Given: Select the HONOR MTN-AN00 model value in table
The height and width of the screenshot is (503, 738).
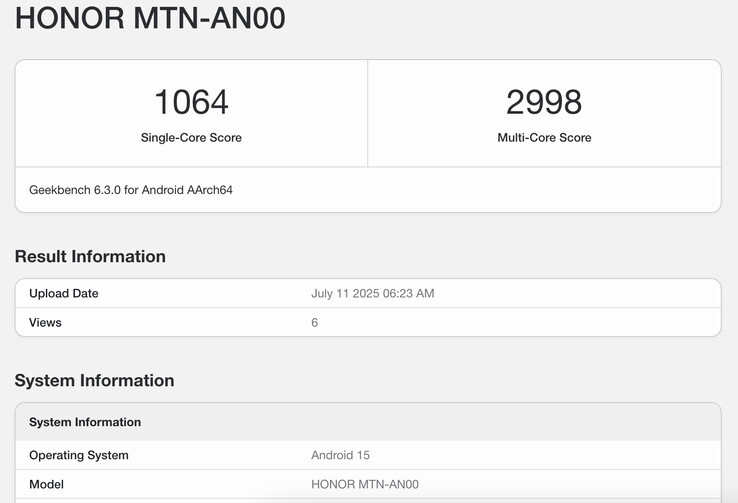Looking at the screenshot, I should (x=365, y=485).
